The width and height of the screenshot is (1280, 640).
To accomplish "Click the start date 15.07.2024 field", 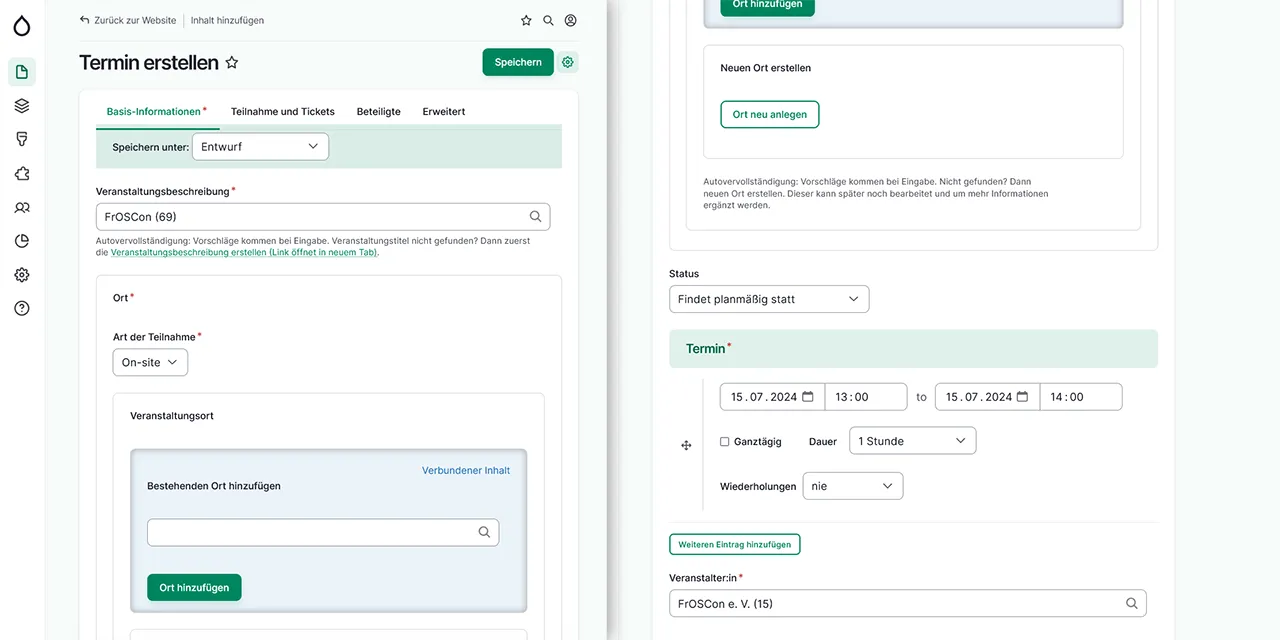I will (x=772, y=397).
